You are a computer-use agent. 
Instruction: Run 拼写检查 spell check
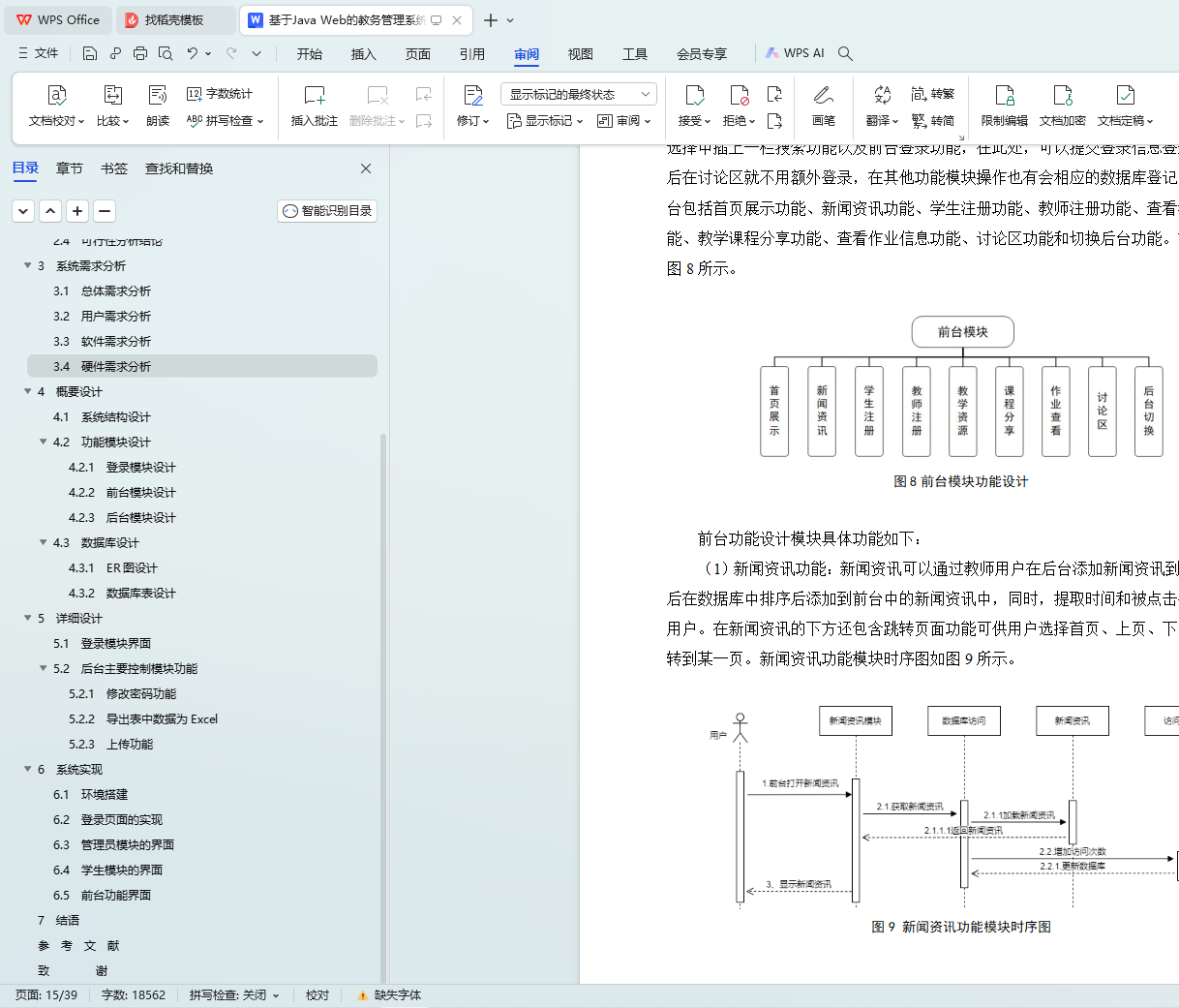coord(225,121)
